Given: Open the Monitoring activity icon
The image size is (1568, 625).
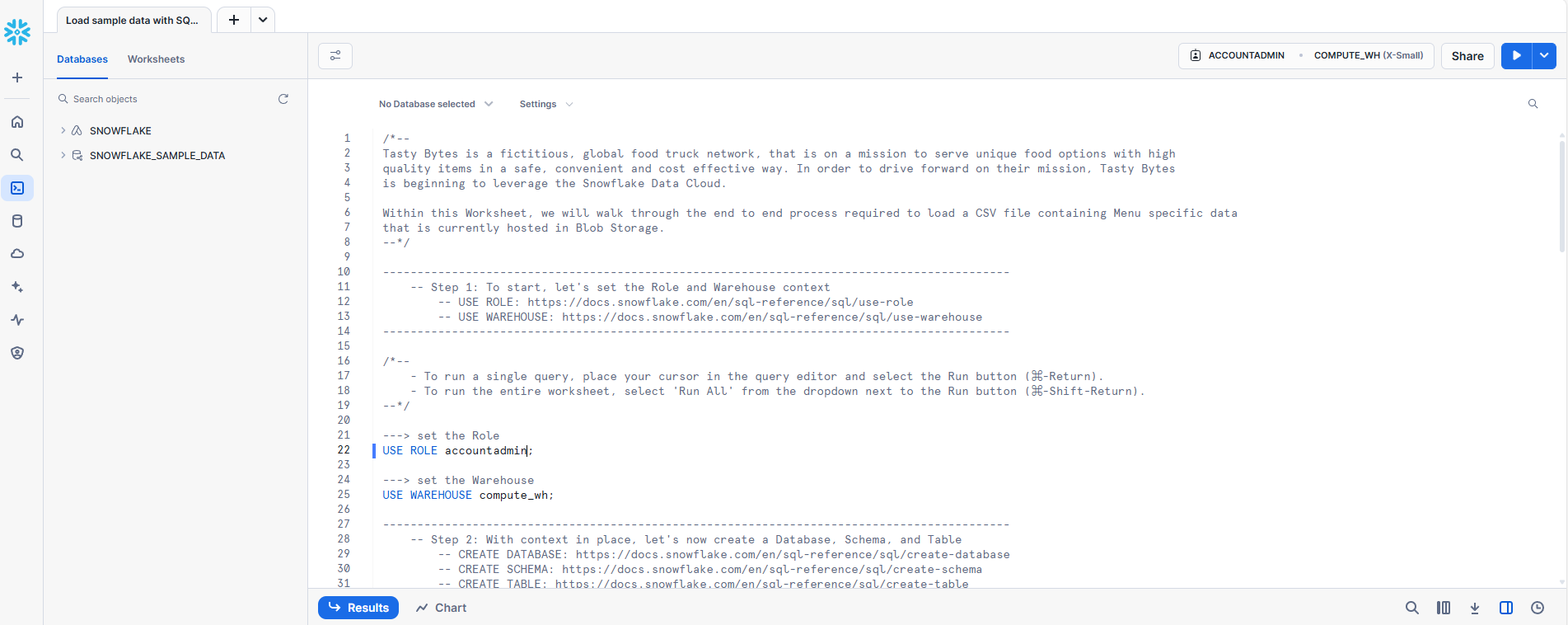Looking at the screenshot, I should pos(17,320).
